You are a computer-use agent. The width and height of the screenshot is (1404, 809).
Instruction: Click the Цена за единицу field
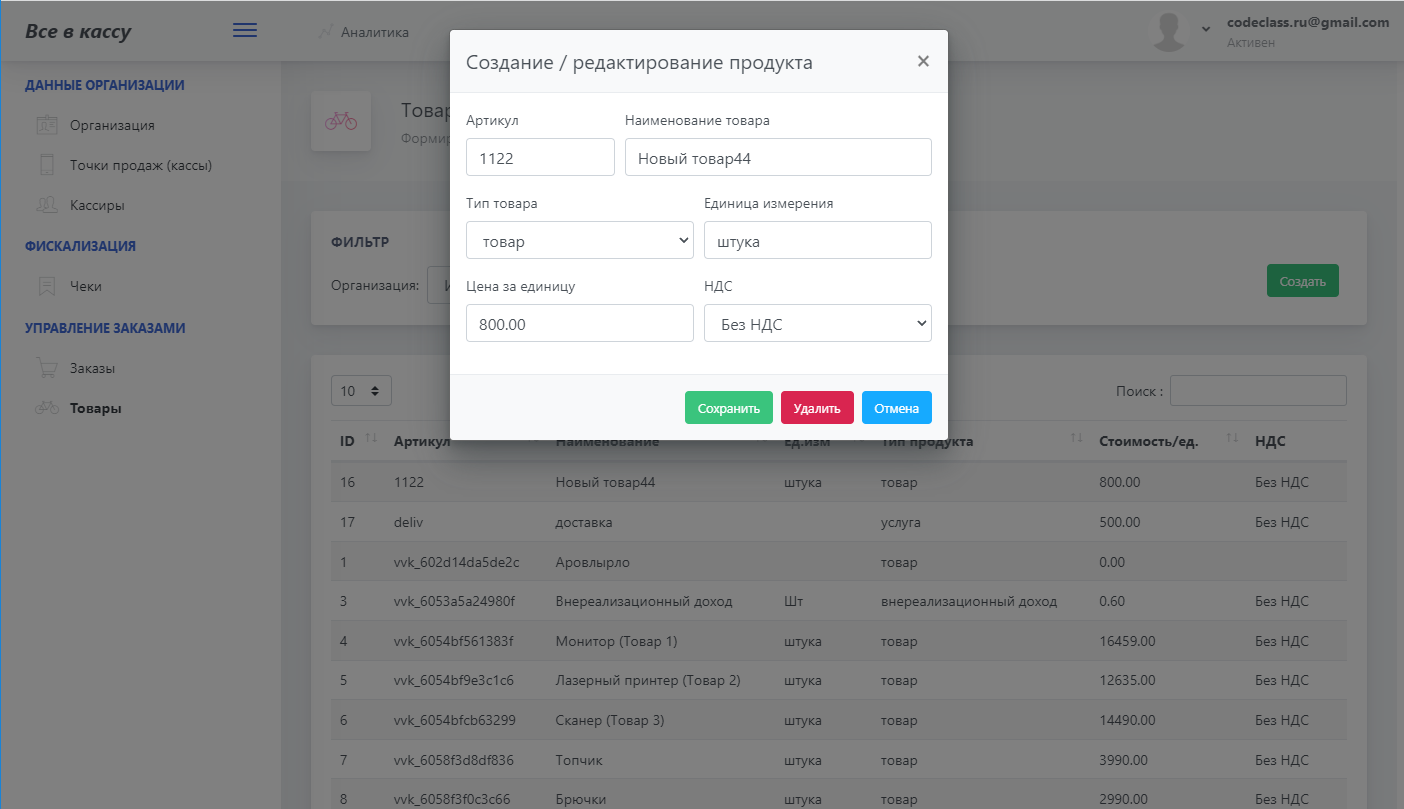(579, 323)
